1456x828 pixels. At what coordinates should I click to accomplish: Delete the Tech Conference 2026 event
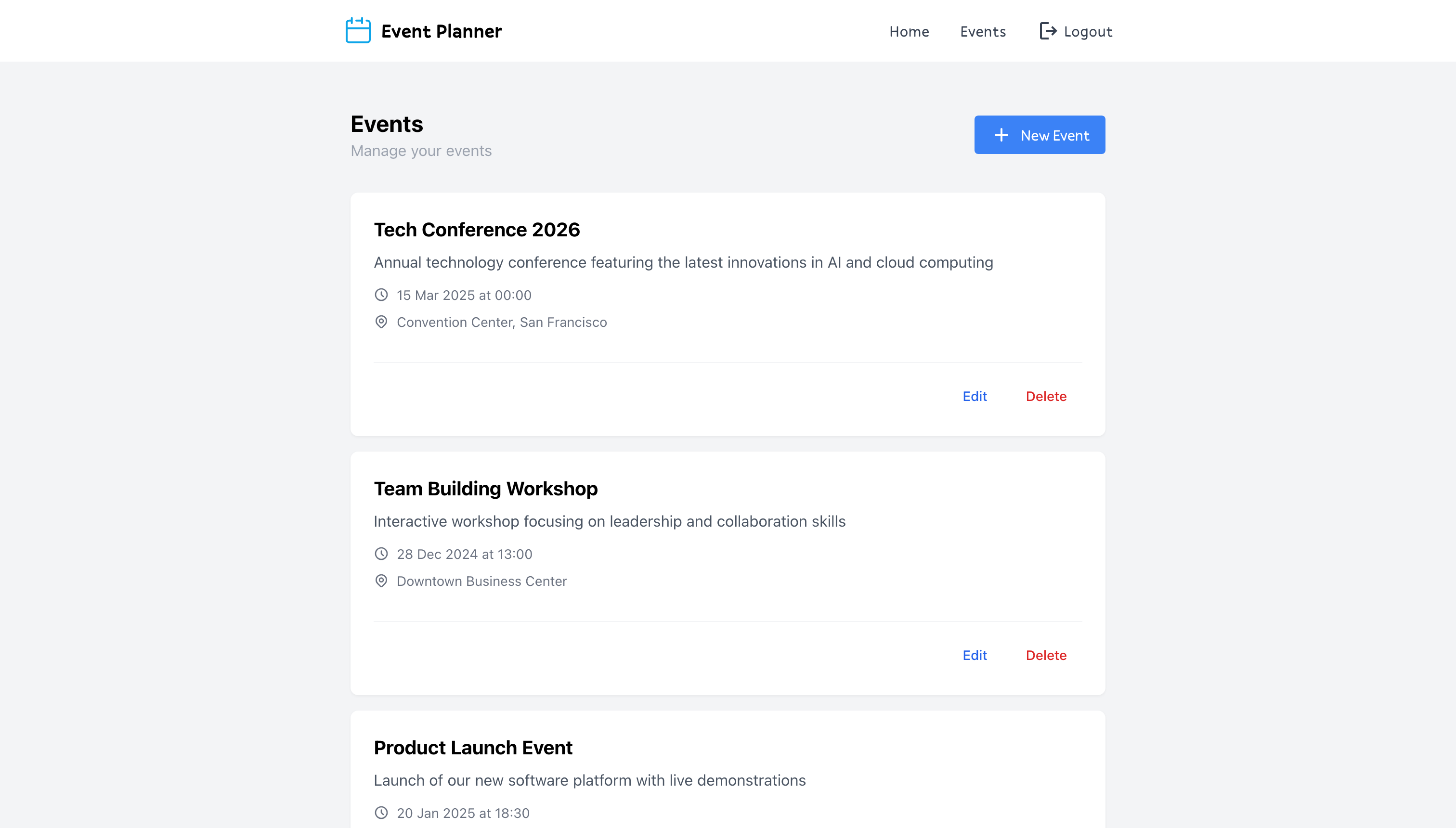(1046, 396)
